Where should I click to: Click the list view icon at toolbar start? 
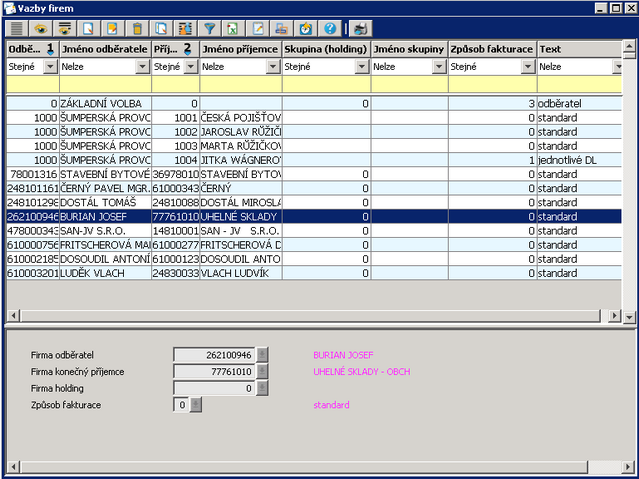16,28
